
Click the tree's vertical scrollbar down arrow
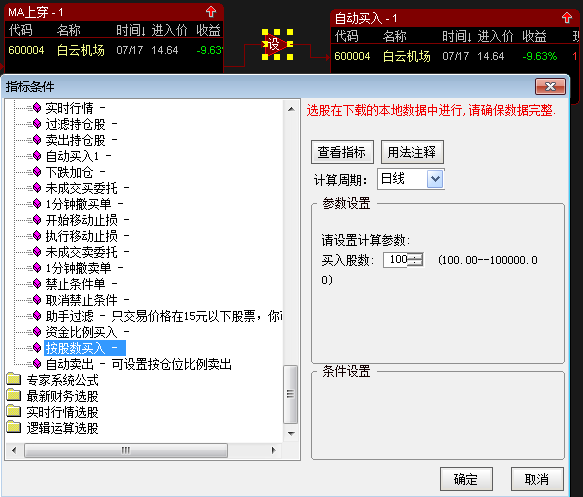coord(291,433)
